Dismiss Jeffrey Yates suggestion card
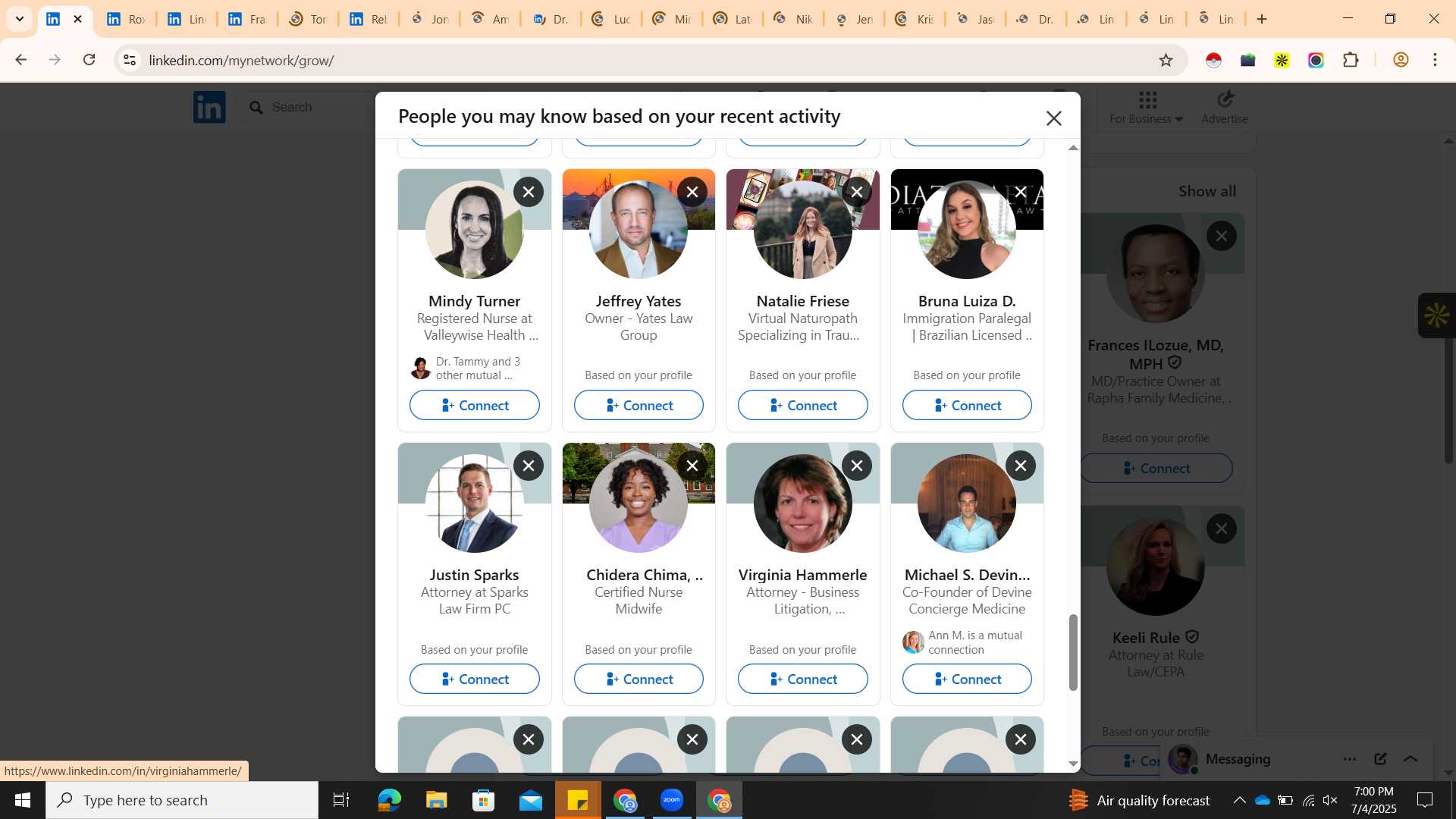Viewport: 1456px width, 819px height. [692, 192]
